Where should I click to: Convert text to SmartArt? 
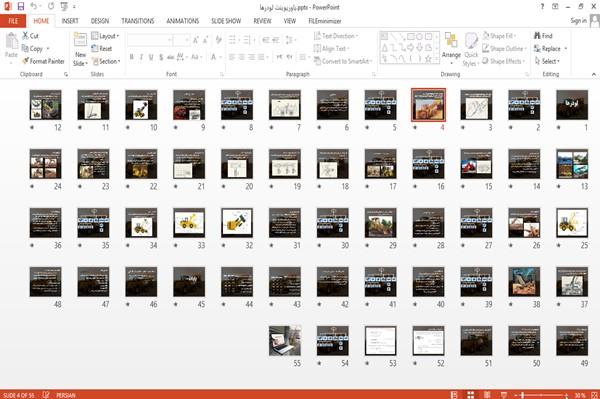coord(343,61)
